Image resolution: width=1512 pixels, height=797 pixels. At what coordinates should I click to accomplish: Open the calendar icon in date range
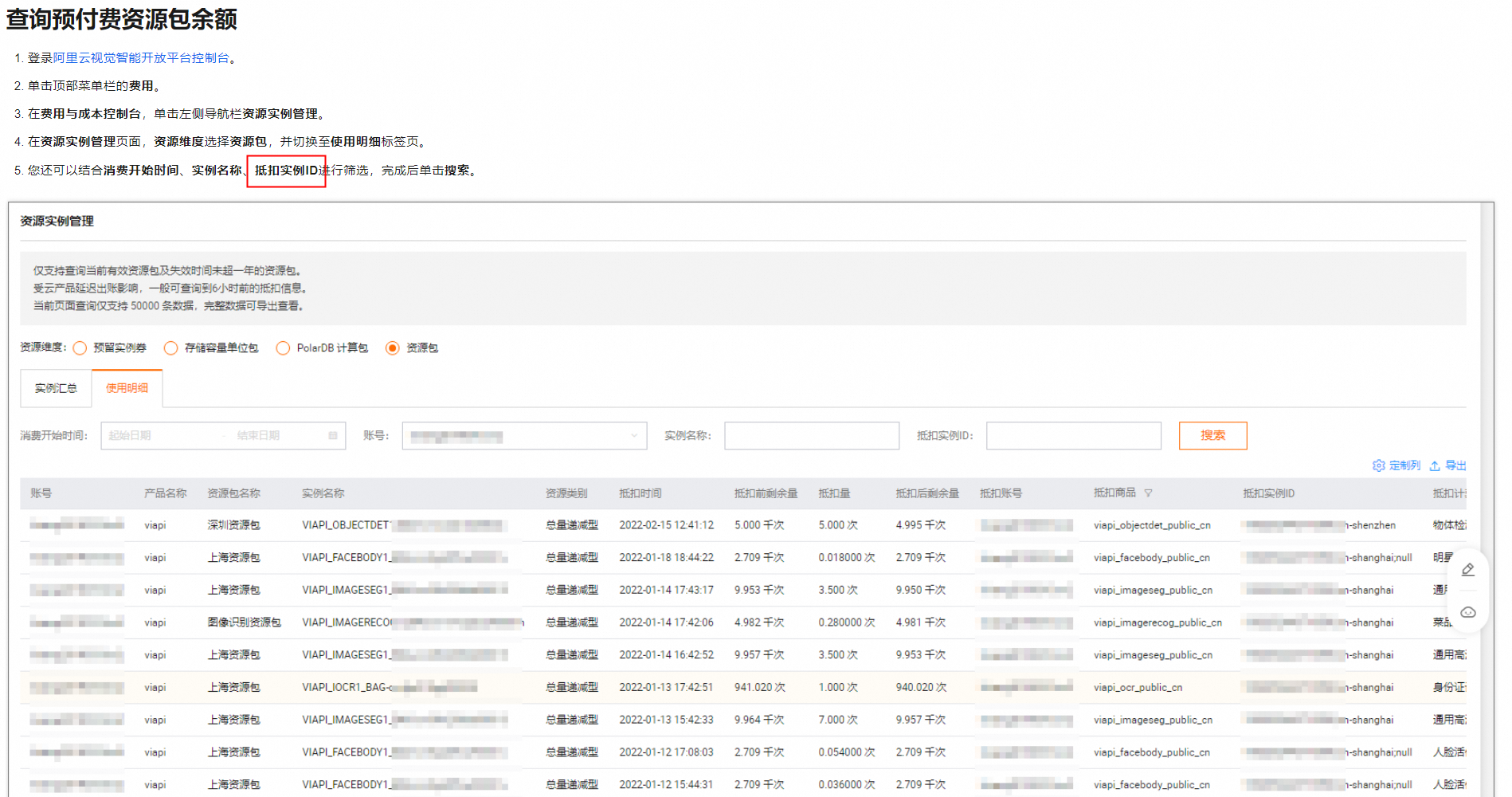click(x=333, y=436)
